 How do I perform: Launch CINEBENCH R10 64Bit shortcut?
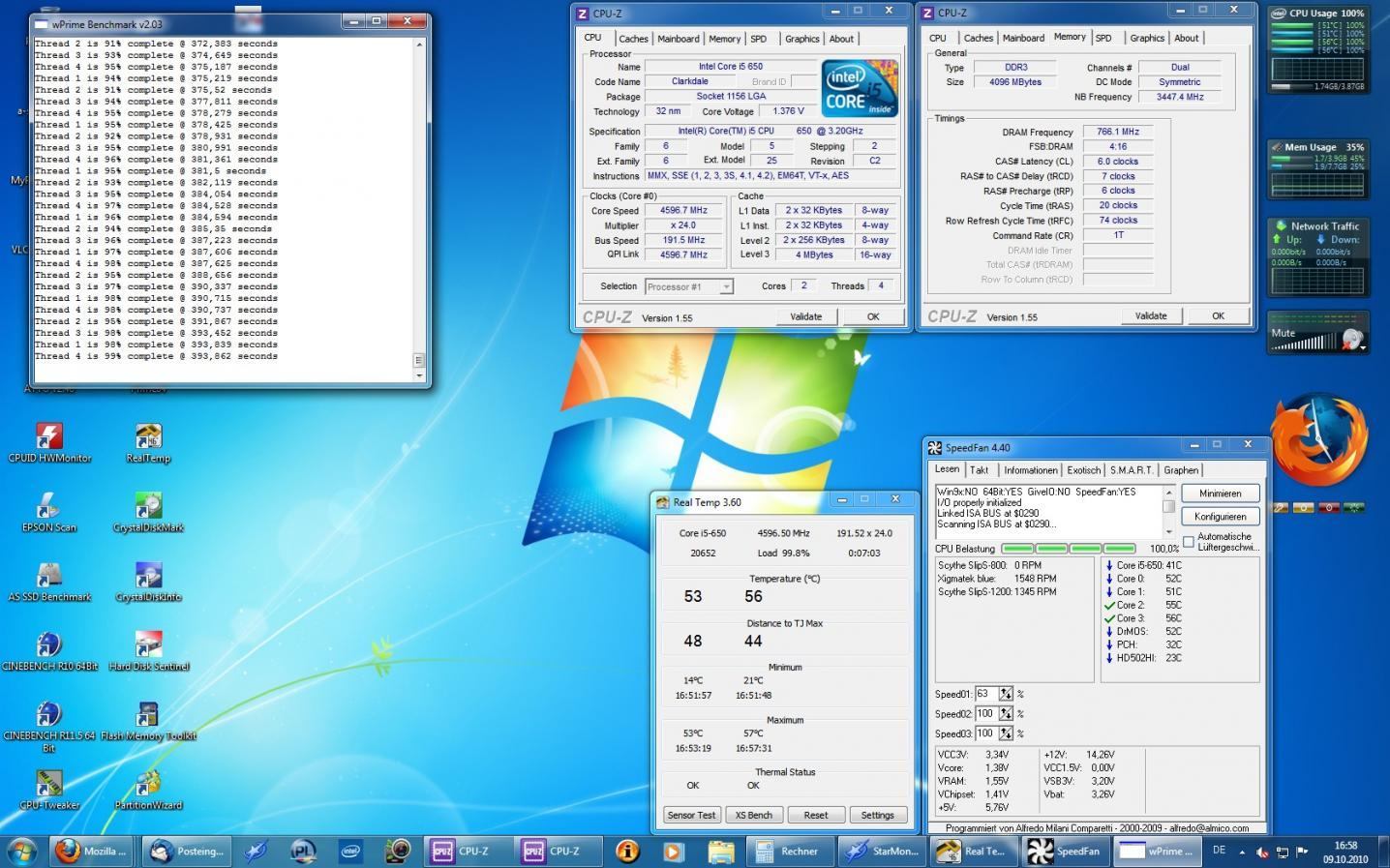tap(49, 652)
